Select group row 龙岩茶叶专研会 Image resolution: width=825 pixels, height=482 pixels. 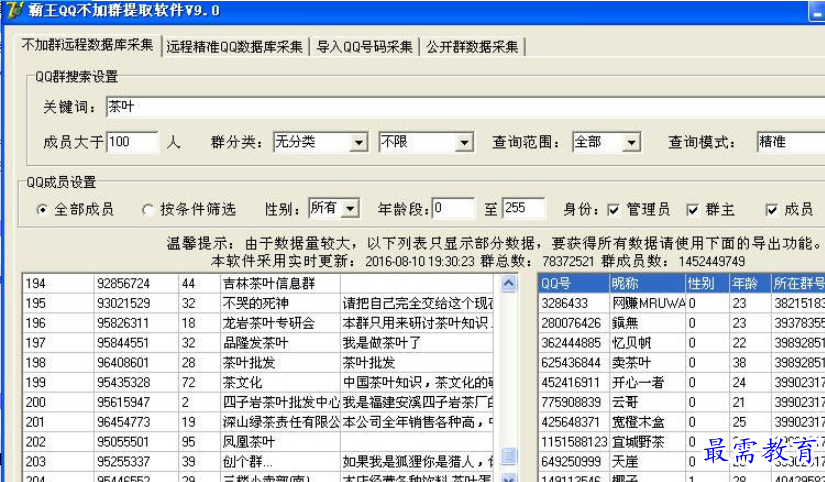click(x=258, y=323)
